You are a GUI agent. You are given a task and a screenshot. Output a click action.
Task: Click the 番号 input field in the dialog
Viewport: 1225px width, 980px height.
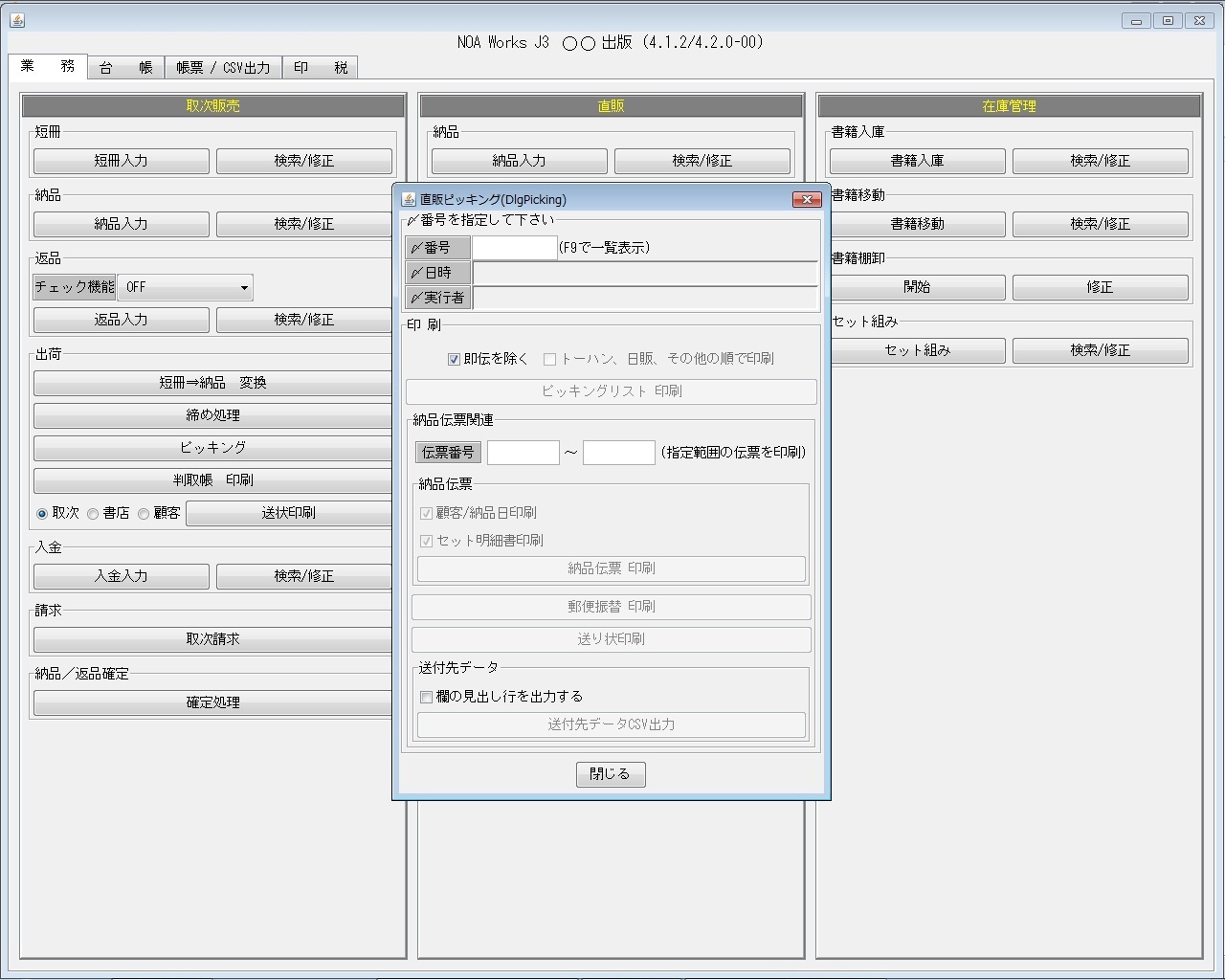[515, 248]
